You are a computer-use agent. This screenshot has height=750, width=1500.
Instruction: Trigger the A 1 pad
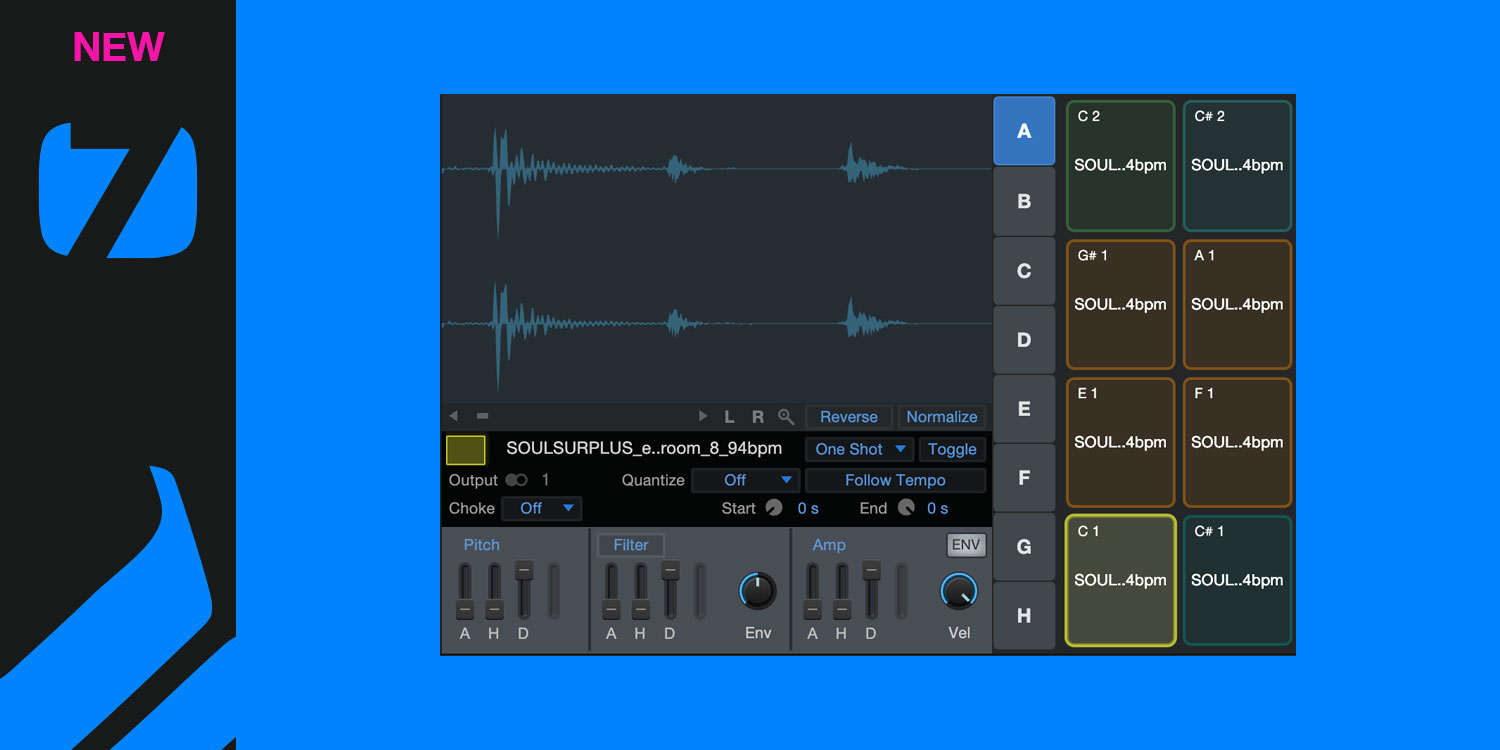(x=1237, y=305)
